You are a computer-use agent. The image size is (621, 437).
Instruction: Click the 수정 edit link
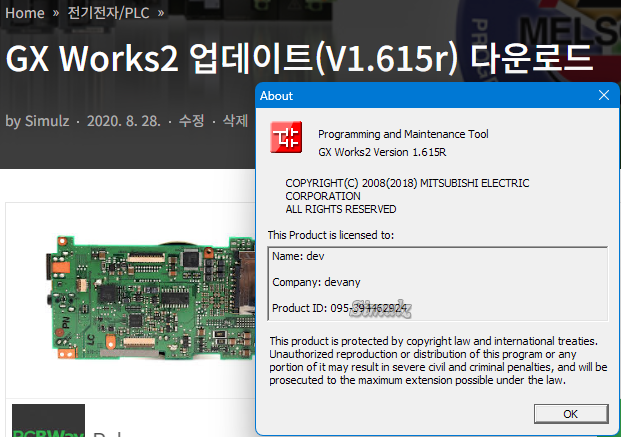191,121
